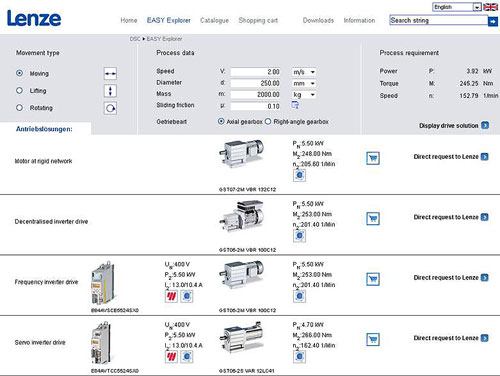Click Direct request to Lenze for frequency inverter
Screen dimensions: 500x376
click(x=446, y=277)
